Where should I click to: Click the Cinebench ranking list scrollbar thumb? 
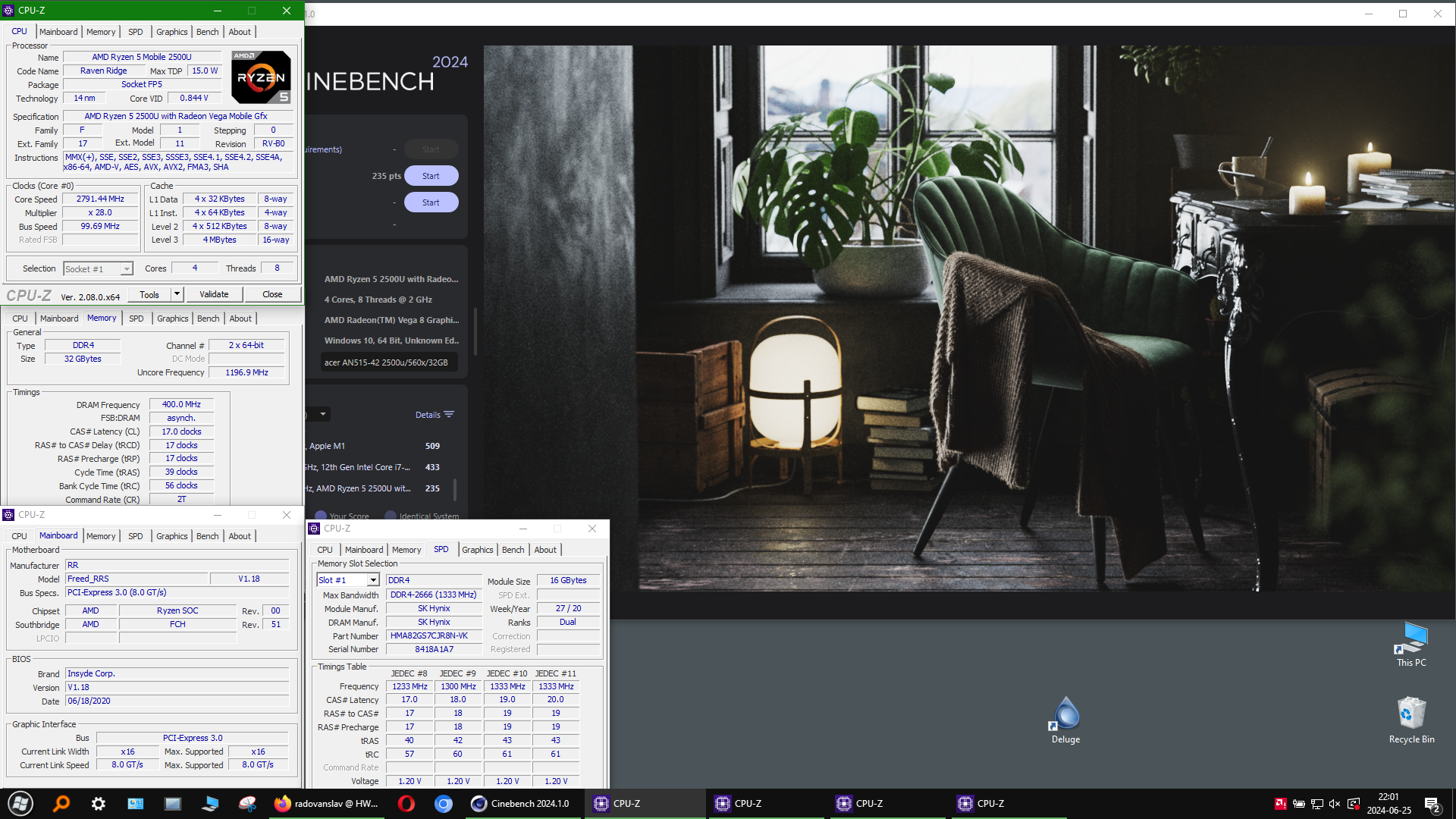click(x=455, y=489)
